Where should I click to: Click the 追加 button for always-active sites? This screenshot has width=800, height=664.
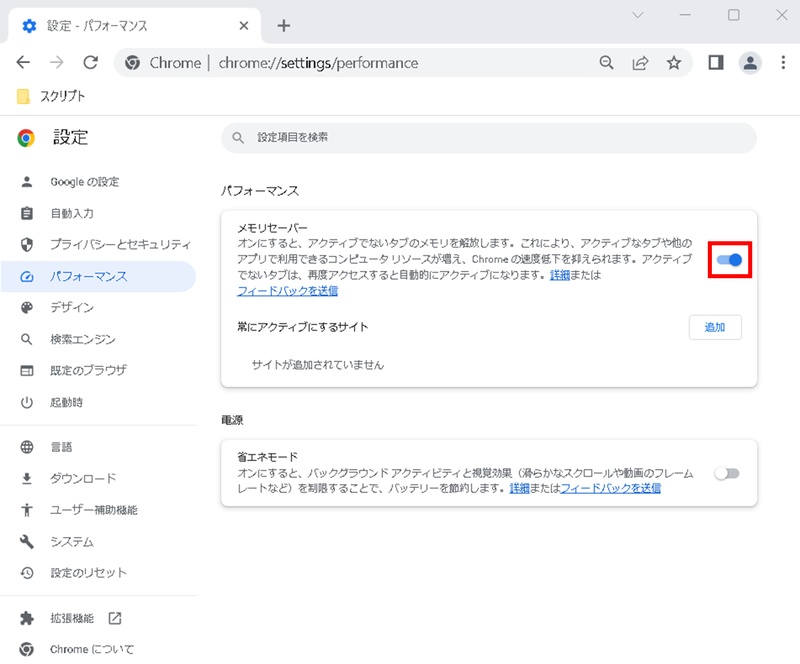tap(715, 328)
